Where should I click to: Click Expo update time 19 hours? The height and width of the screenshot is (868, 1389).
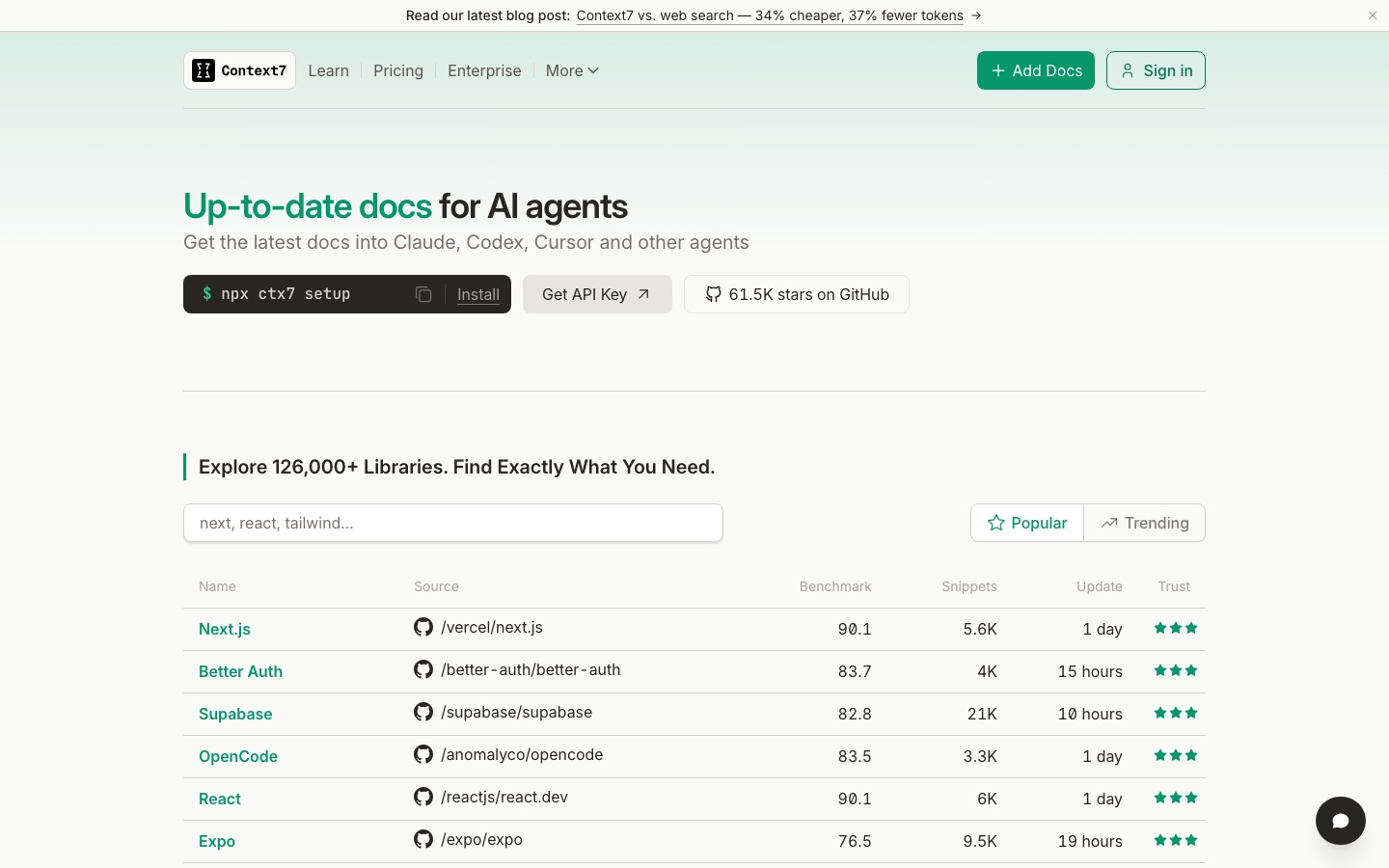click(1090, 841)
